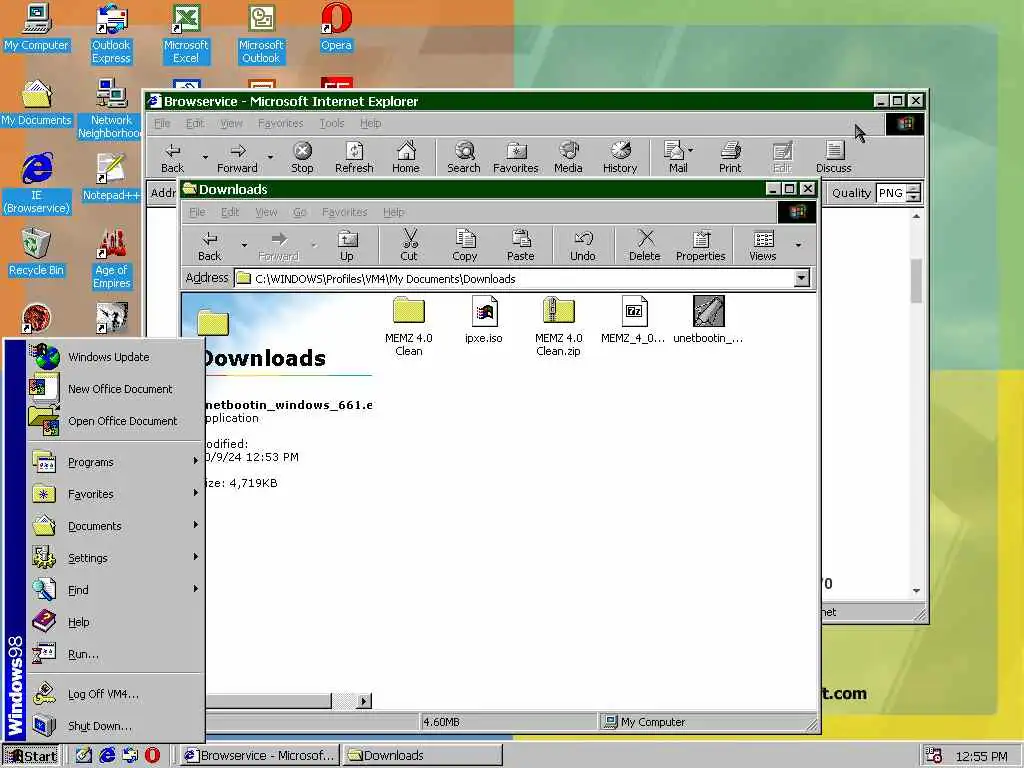Viewport: 1024px width, 768px height.
Task: Click Copy in Downloads toolbar
Action: 464,246
